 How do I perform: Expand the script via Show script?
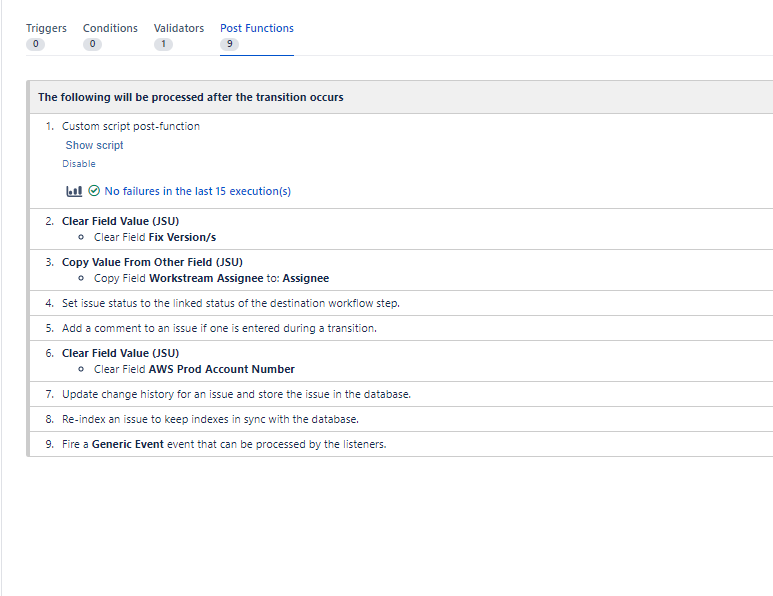95,145
